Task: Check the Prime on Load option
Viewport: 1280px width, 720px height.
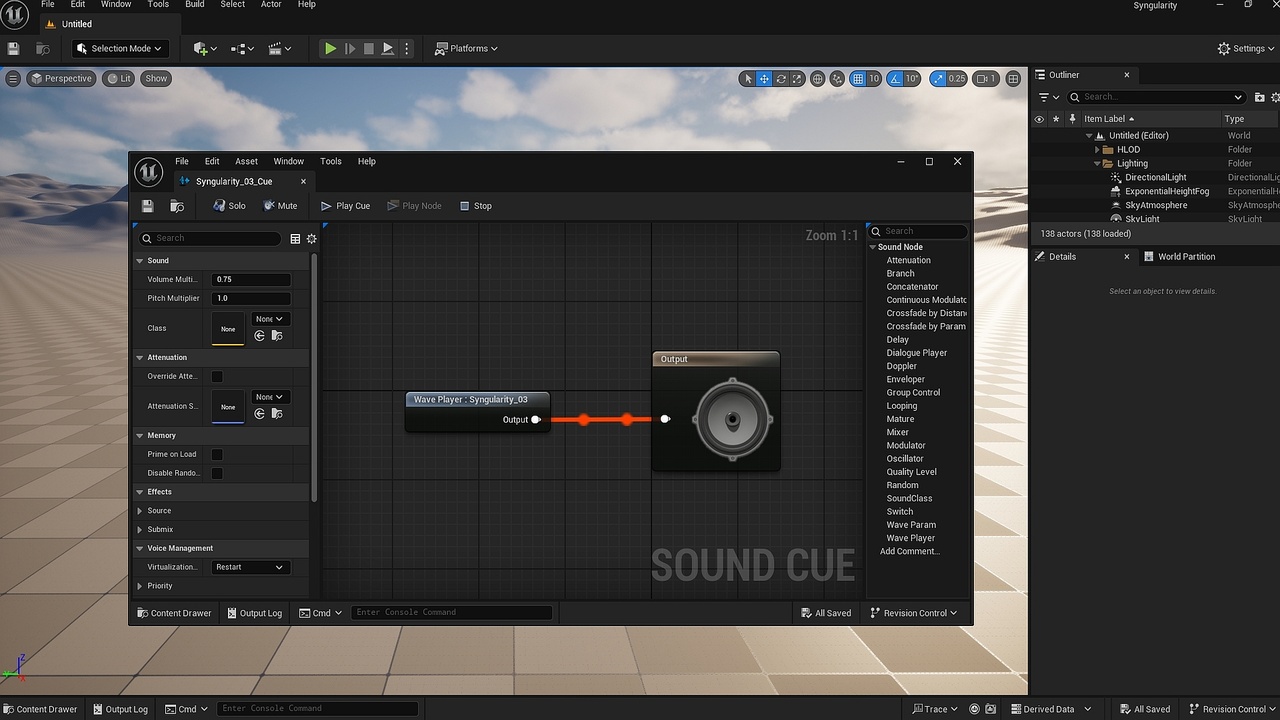Action: click(217, 454)
